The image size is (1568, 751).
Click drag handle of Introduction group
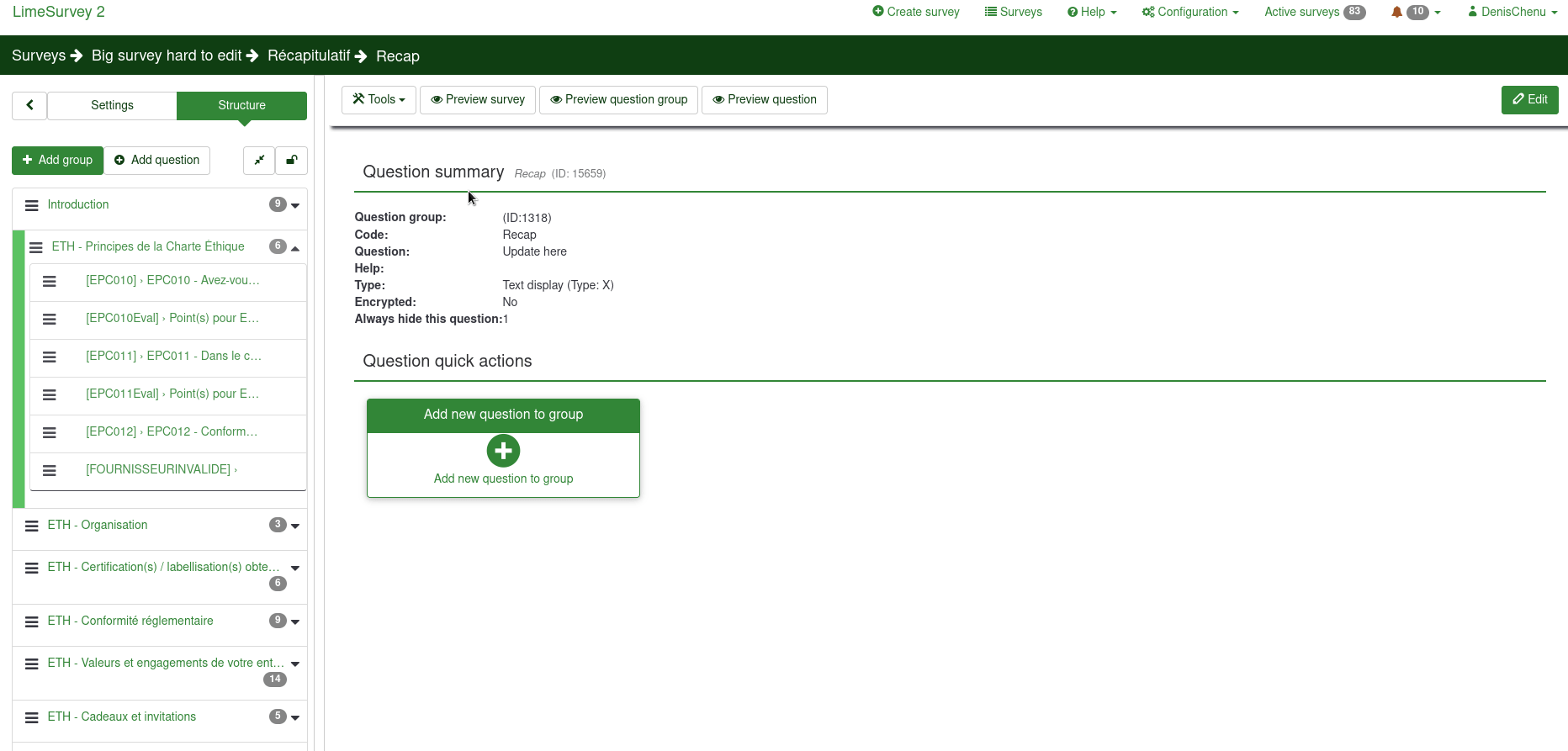[32, 205]
